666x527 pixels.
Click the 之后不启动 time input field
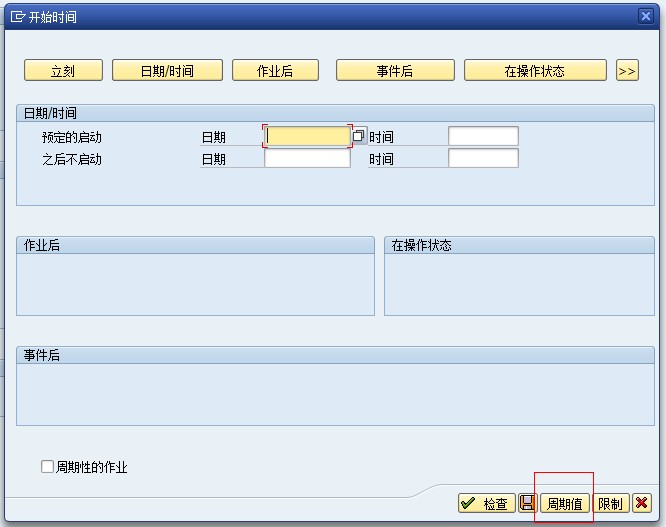click(x=483, y=158)
